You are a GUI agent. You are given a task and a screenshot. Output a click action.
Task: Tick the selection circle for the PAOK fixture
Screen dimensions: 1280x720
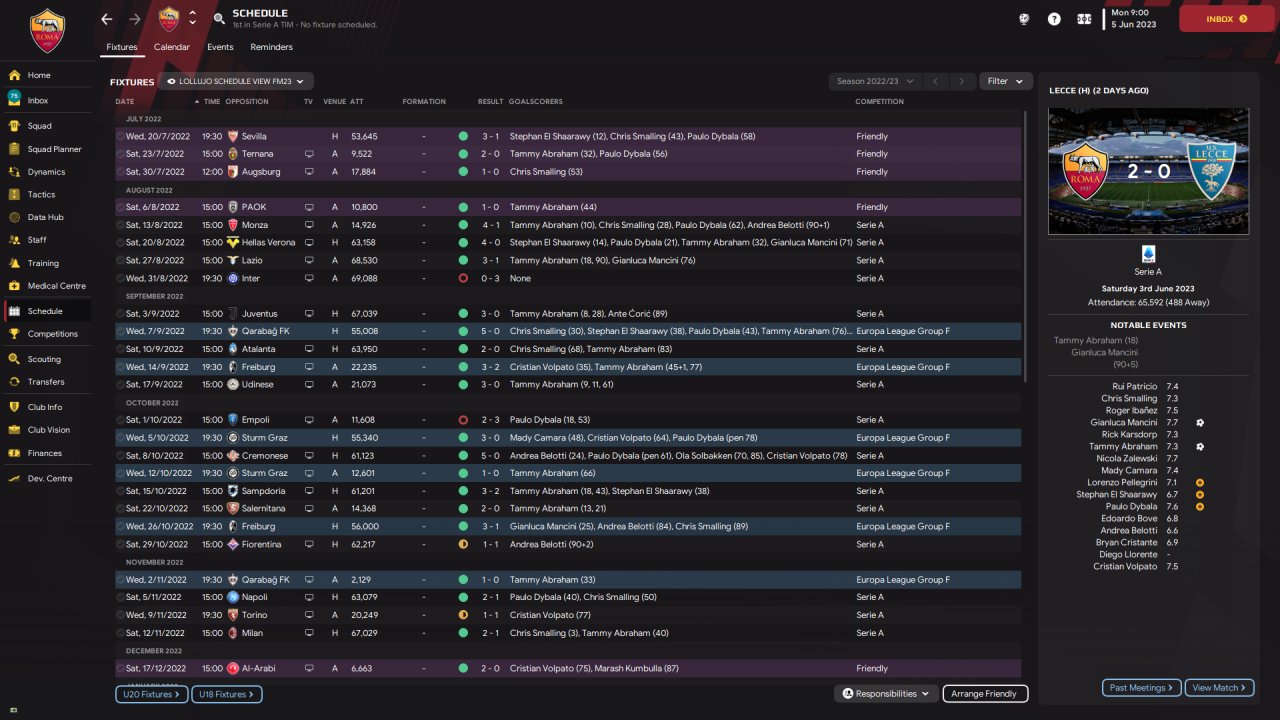[120, 207]
